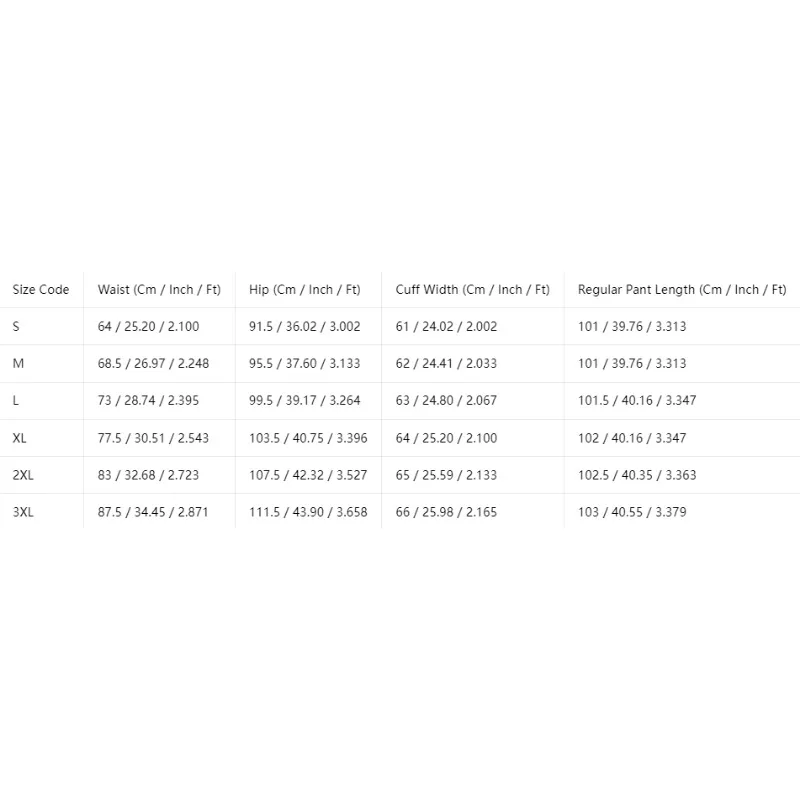Image resolution: width=800 pixels, height=800 pixels.
Task: Select waist value 77.5 / 30.51 / 2.543
Action: (154, 438)
